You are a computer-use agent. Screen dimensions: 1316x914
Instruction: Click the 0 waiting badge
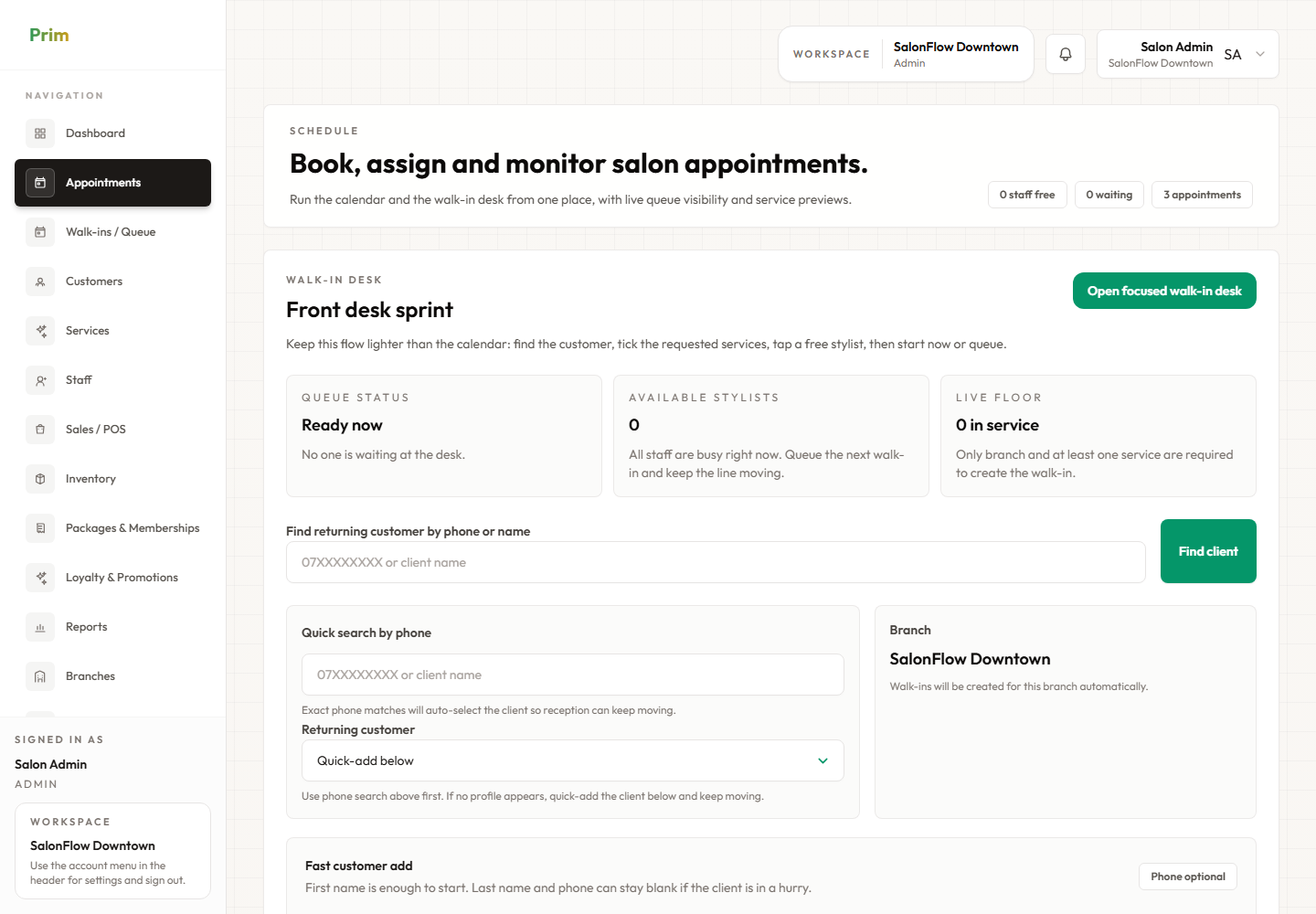click(x=1109, y=195)
